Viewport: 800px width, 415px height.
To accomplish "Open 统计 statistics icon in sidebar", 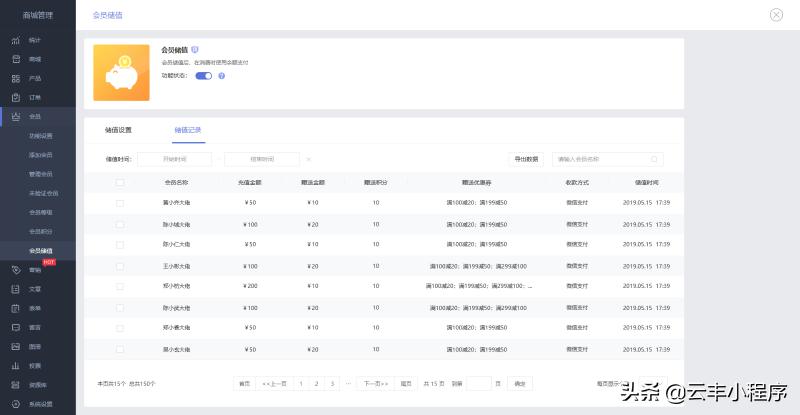I will [16, 40].
